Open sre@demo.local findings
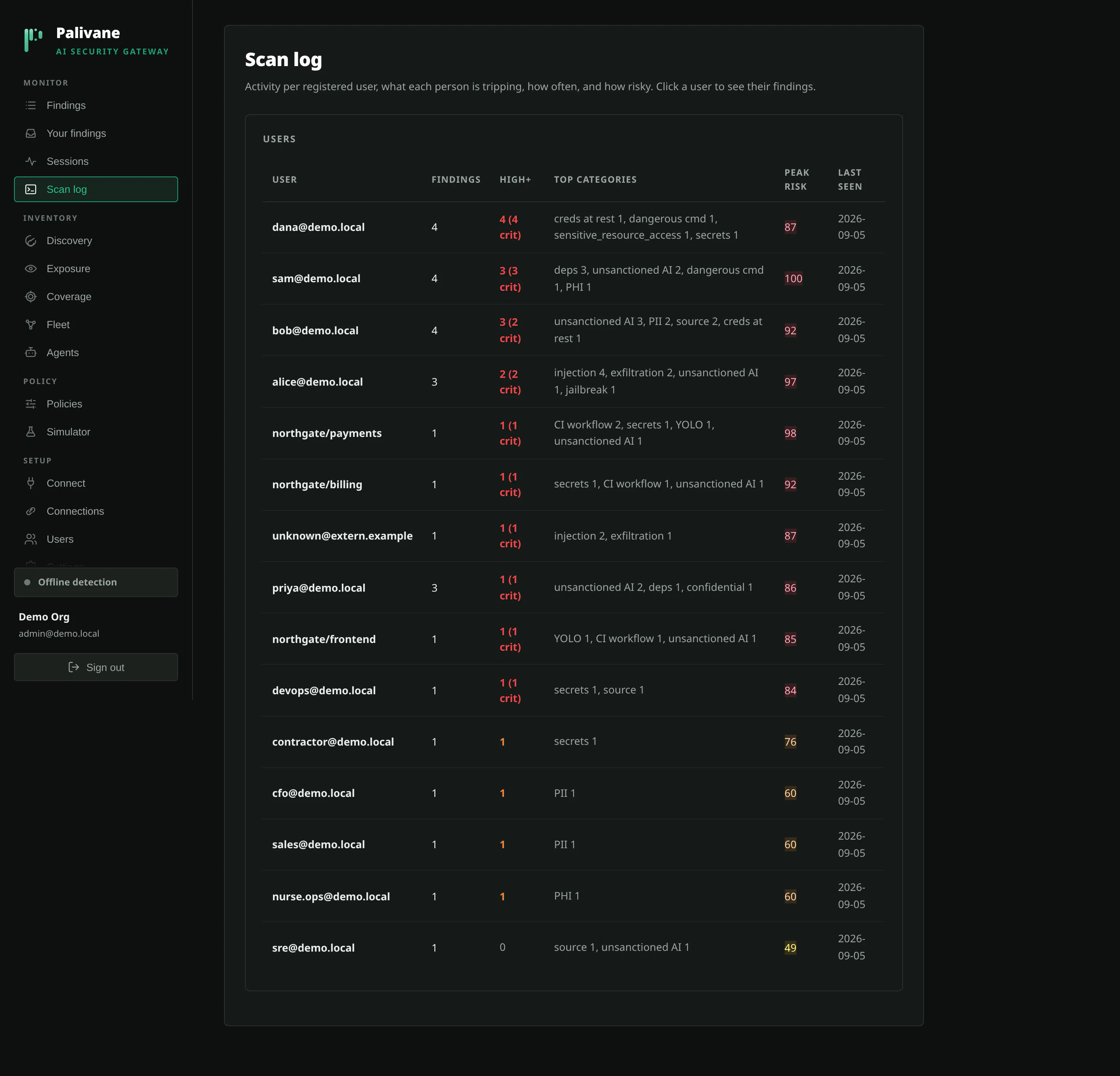 point(574,948)
